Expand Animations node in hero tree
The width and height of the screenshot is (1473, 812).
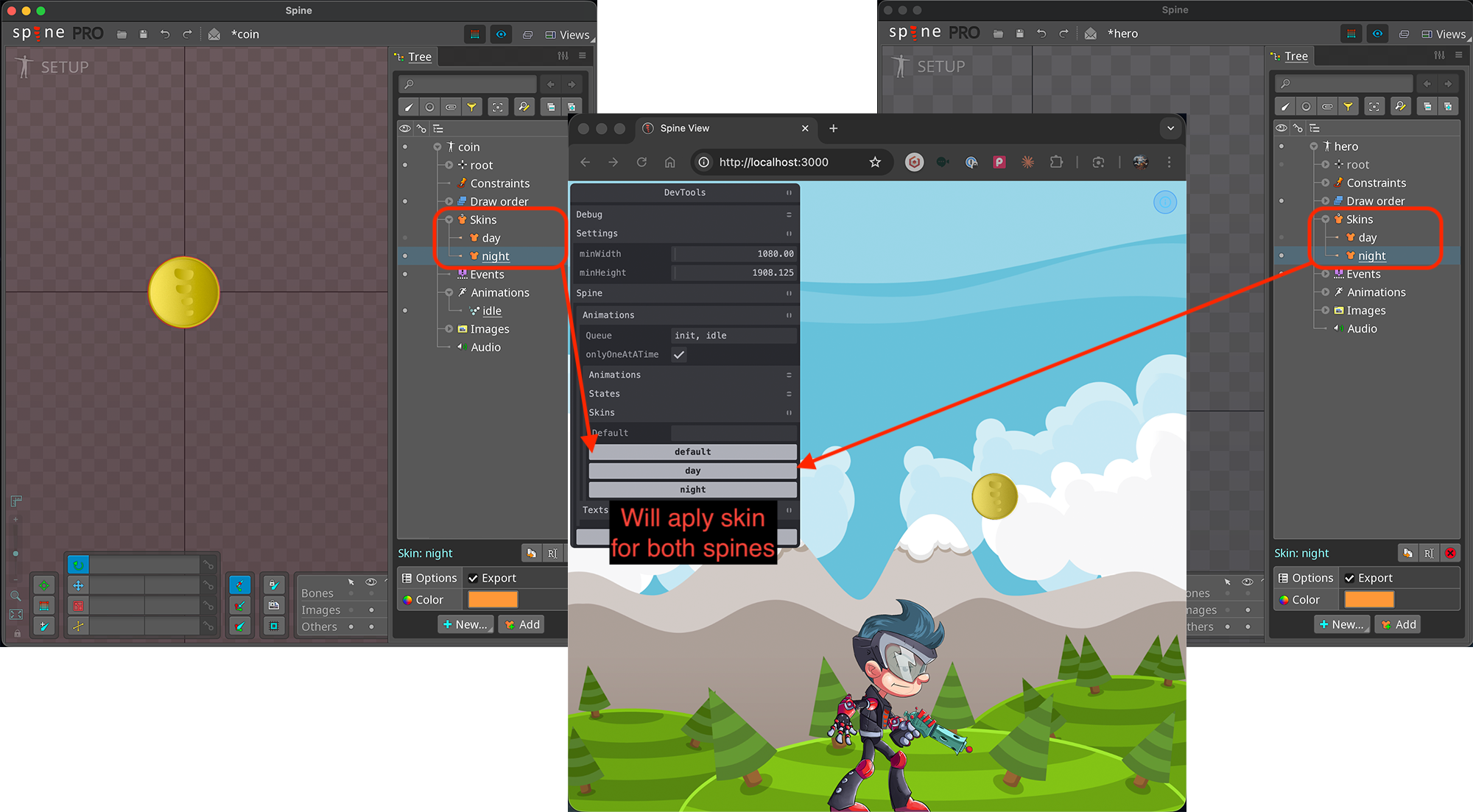[1326, 292]
